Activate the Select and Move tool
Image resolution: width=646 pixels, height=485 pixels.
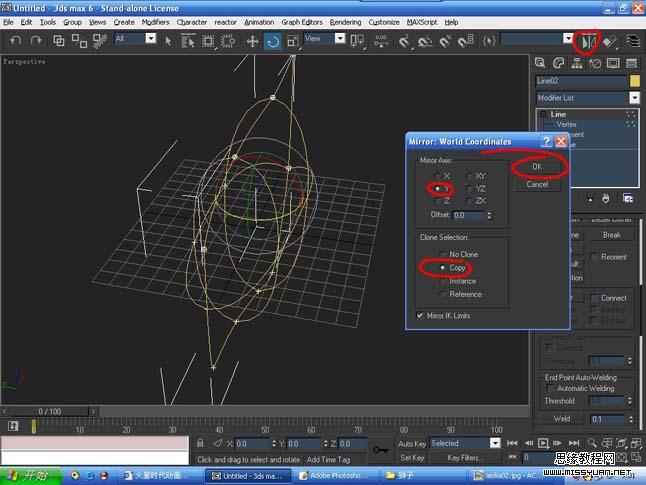(x=252, y=41)
